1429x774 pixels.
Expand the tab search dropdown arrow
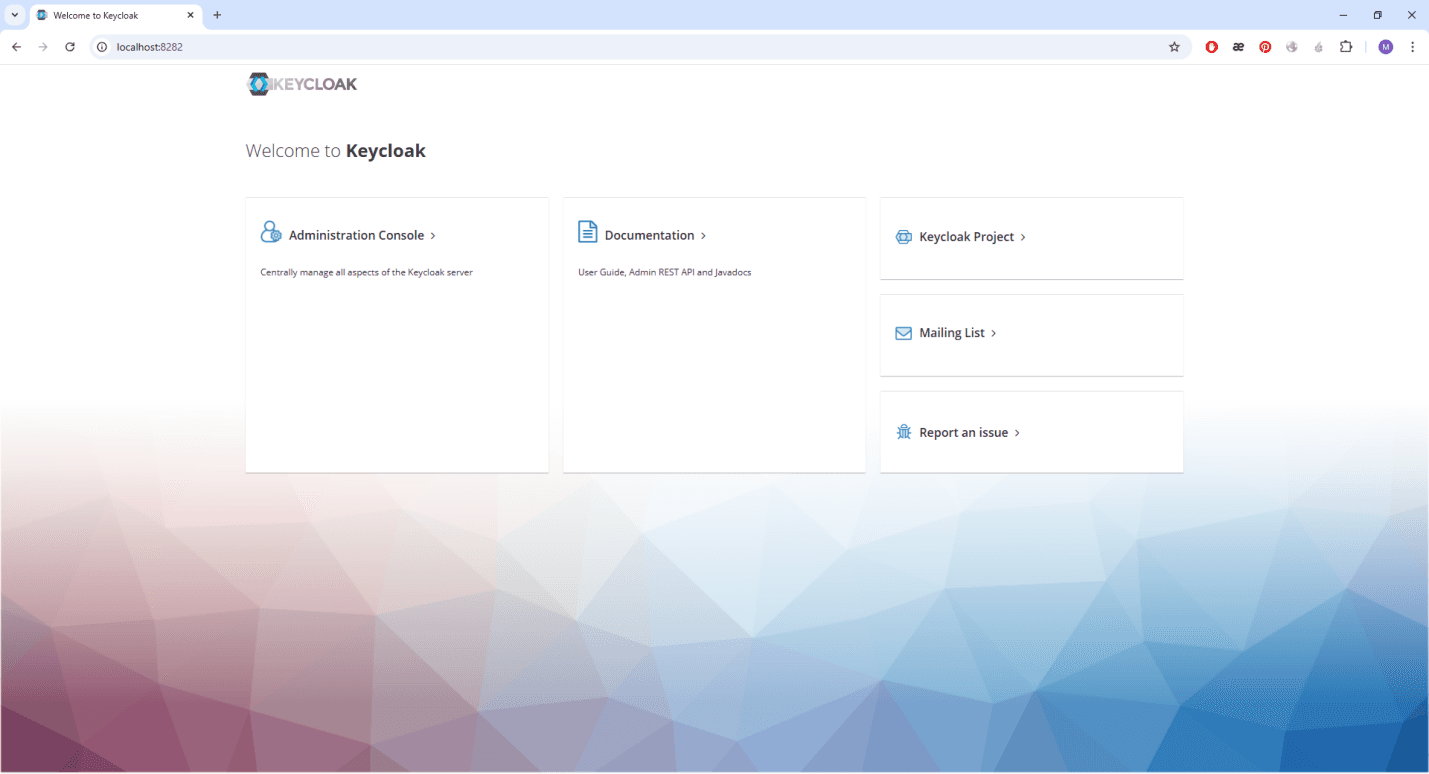pos(15,15)
